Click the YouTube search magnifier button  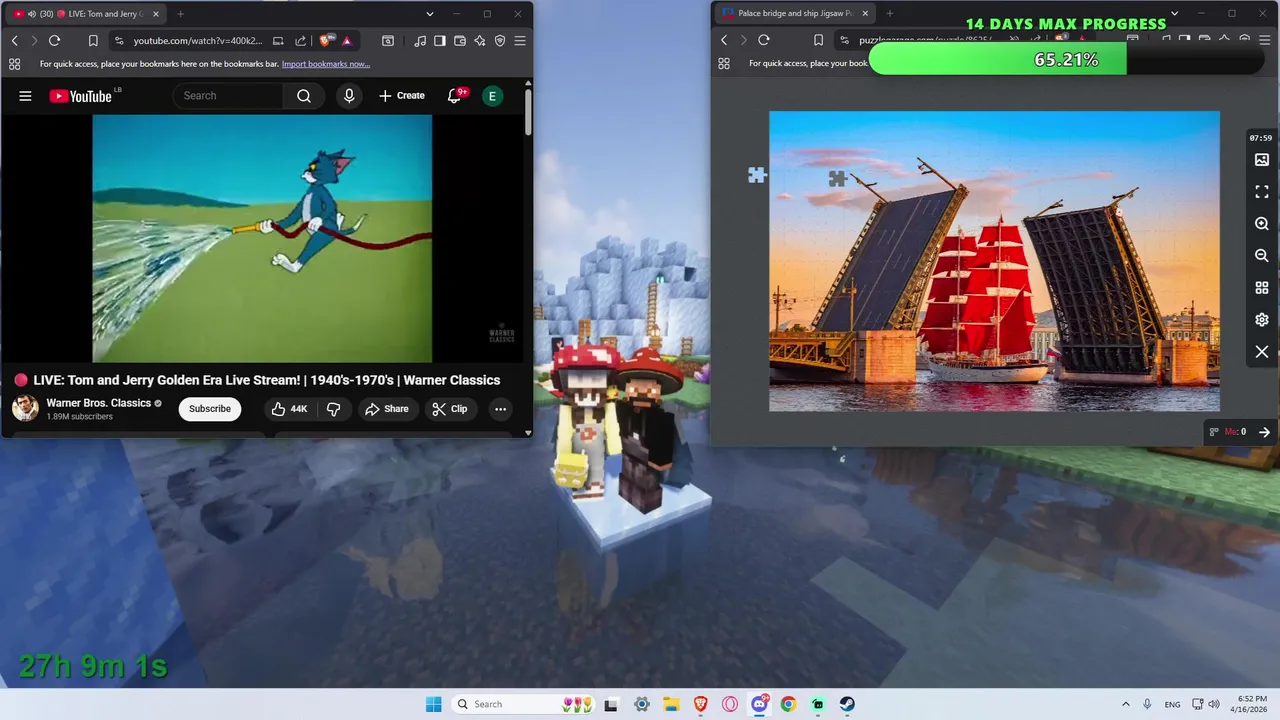[304, 96]
